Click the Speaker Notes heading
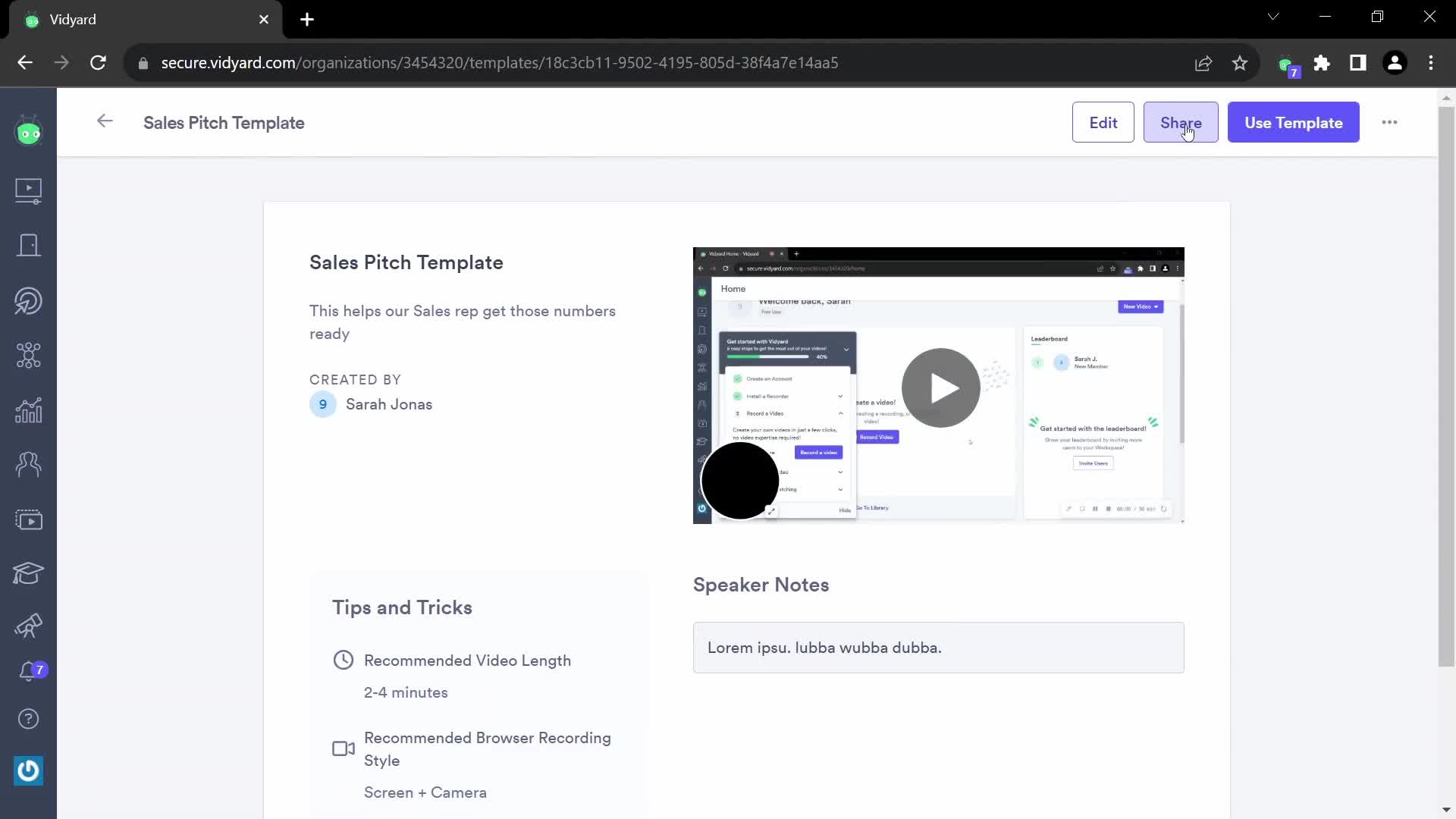 [x=761, y=585]
